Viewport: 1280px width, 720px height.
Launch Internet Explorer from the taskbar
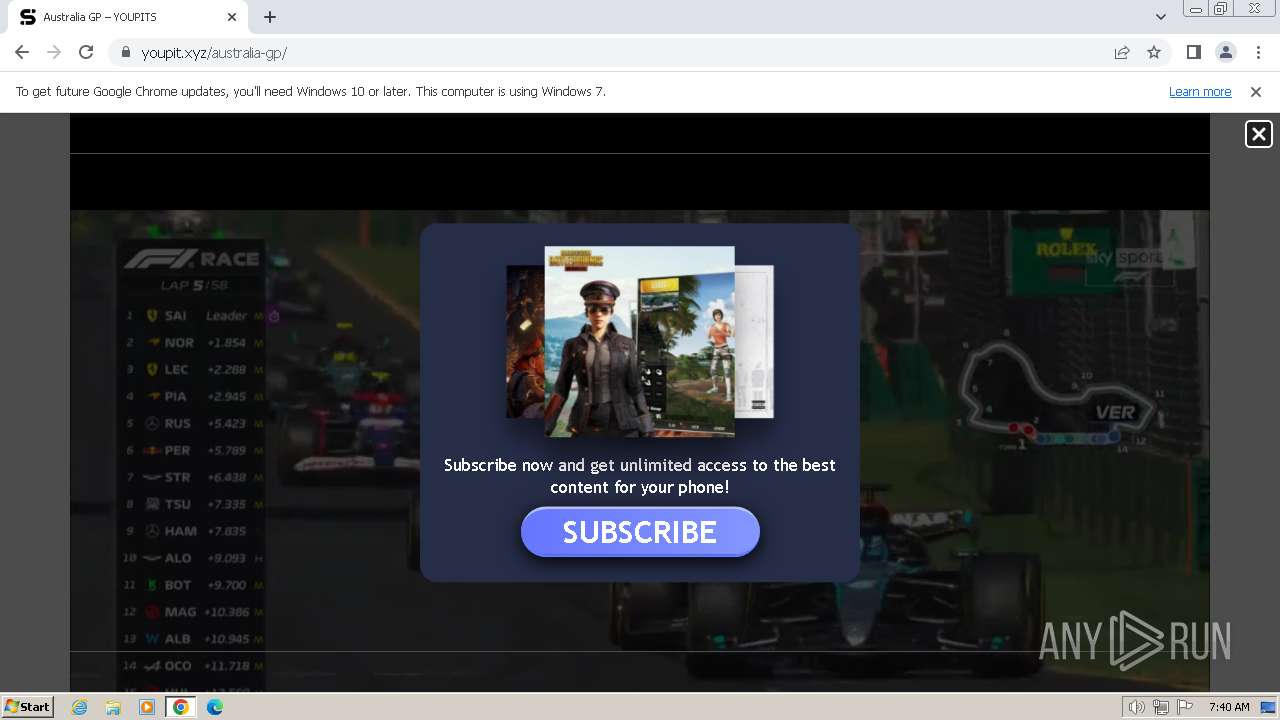point(80,707)
